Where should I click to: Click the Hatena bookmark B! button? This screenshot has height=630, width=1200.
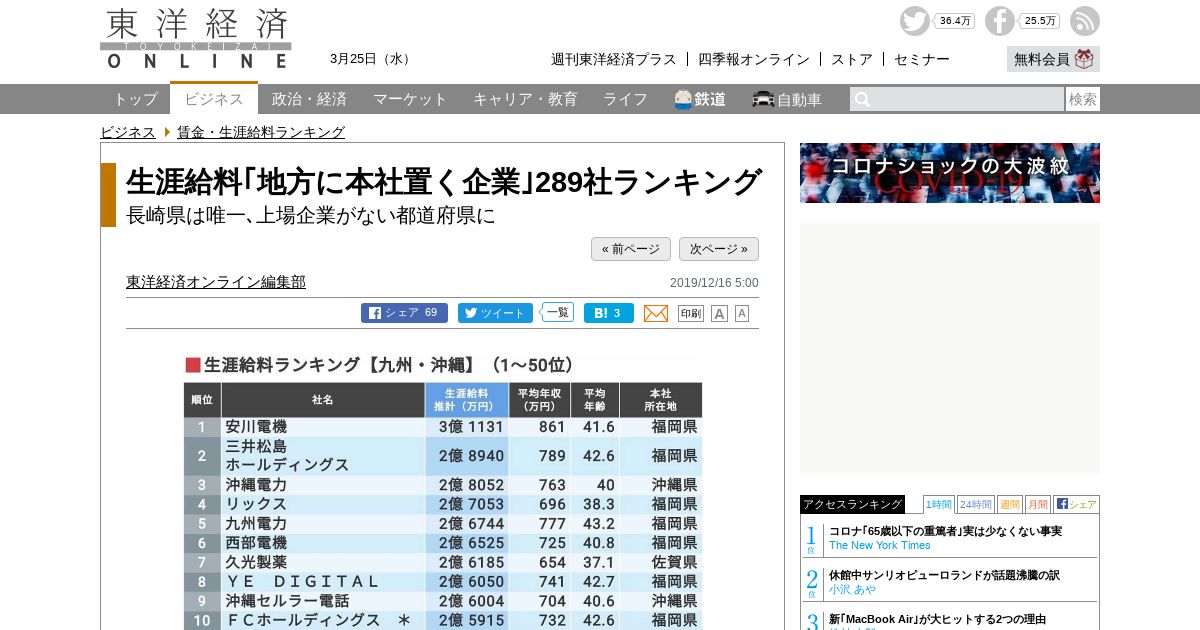(609, 313)
